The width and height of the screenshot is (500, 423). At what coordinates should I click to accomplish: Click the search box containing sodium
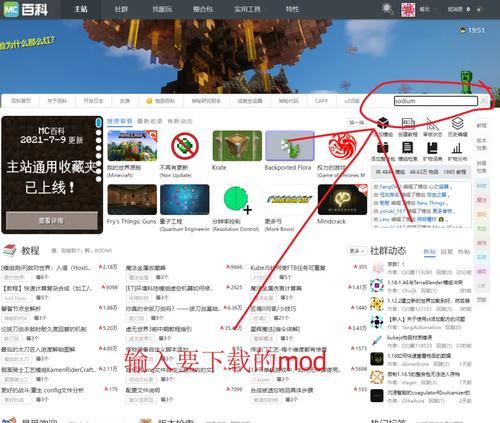[436, 101]
